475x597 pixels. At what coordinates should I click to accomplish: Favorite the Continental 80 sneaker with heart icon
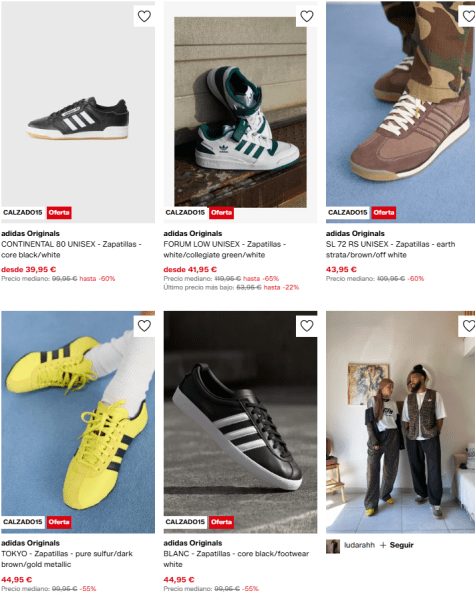pyautogui.click(x=144, y=16)
